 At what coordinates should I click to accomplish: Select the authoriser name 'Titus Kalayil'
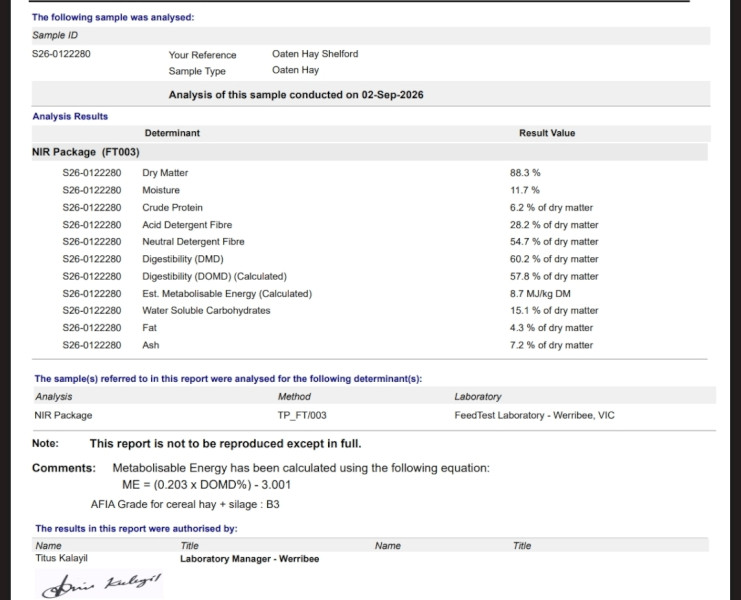(x=61, y=558)
